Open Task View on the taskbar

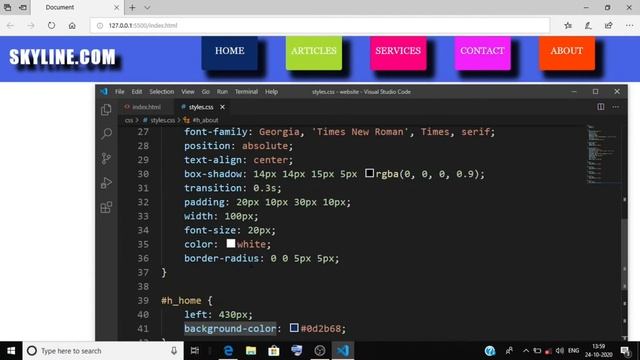click(195, 351)
